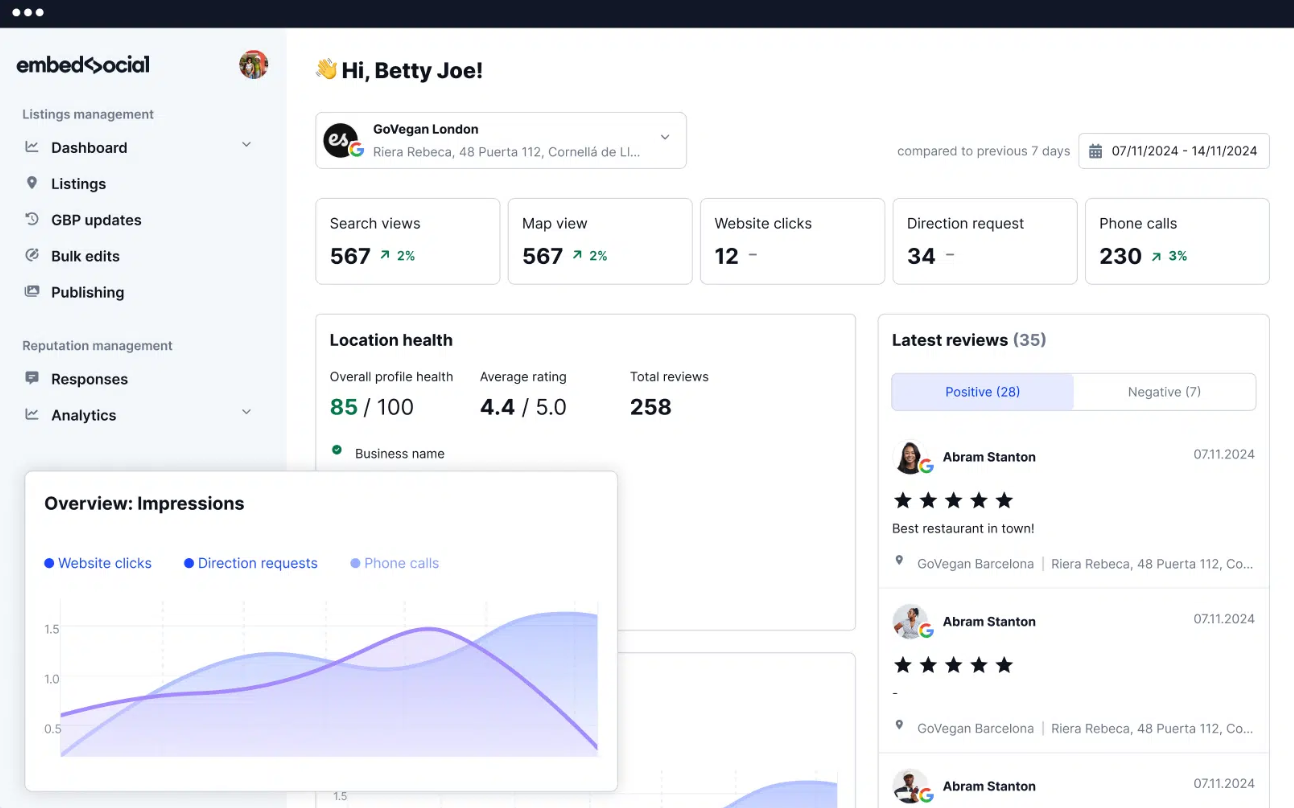
Task: Open the GoVegan London location dropdown
Action: [501, 140]
